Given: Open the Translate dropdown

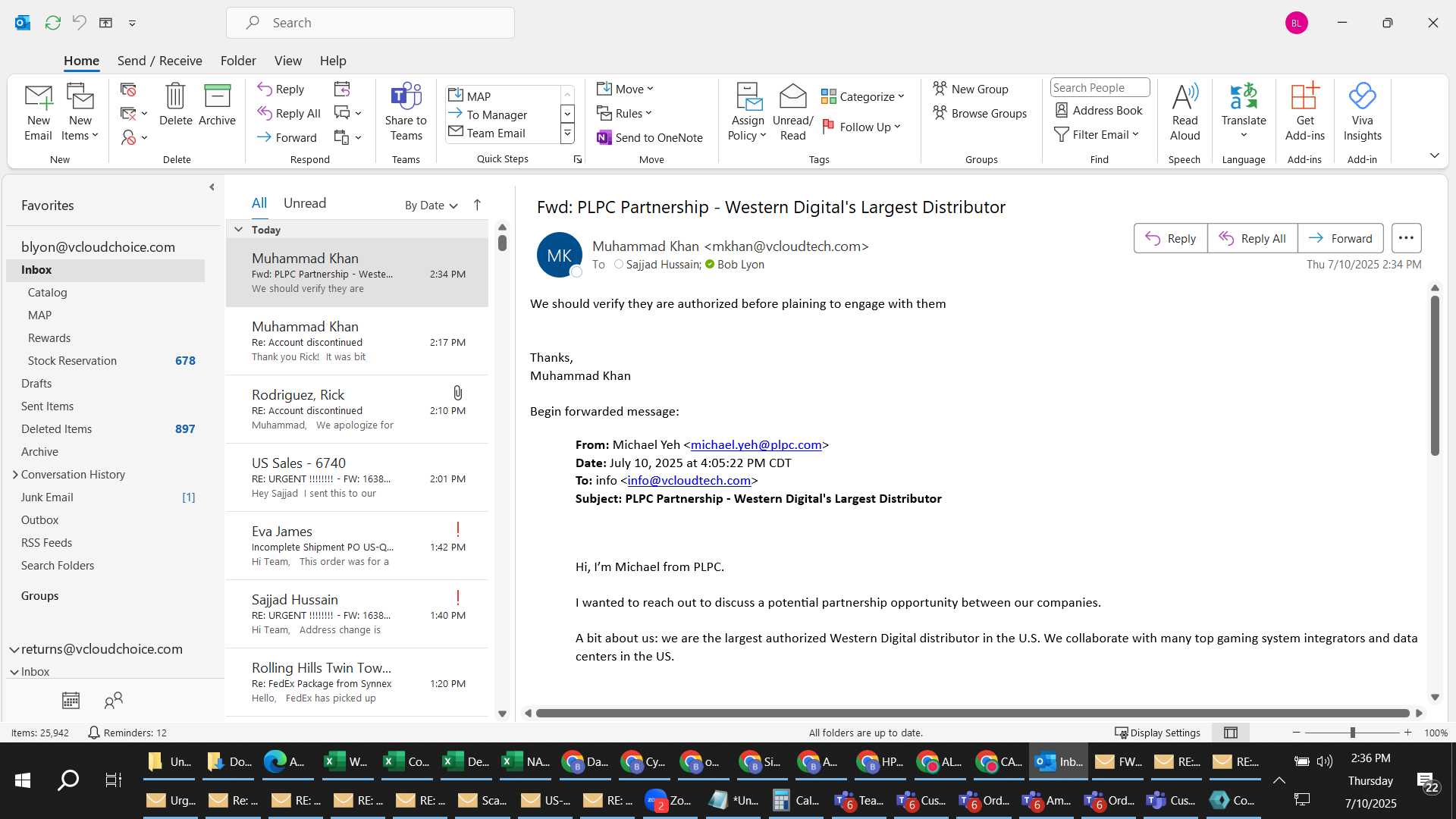Looking at the screenshot, I should (1244, 128).
